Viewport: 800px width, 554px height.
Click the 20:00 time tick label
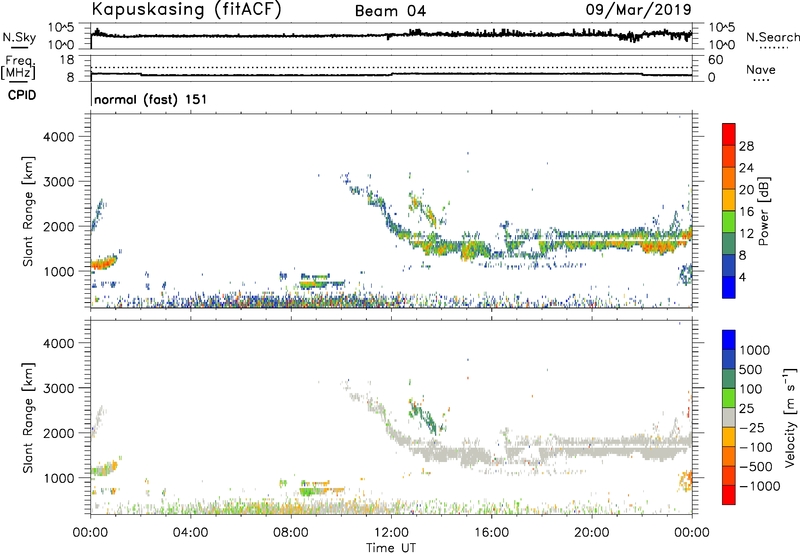point(592,533)
